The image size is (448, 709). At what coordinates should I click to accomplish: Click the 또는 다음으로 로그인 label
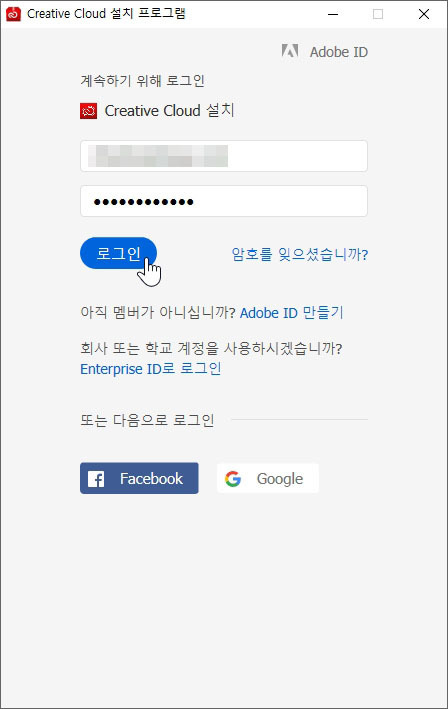click(147, 420)
